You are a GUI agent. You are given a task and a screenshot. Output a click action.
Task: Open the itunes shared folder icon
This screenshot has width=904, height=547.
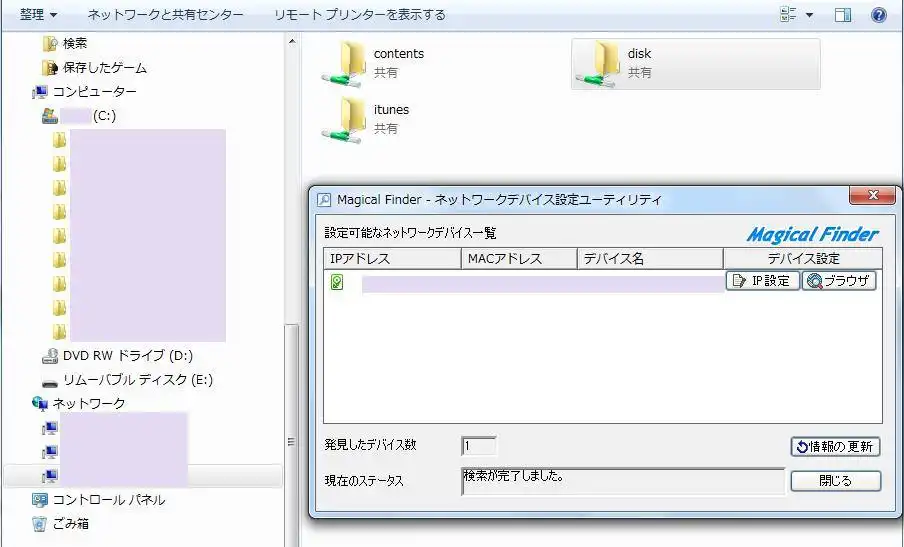click(x=344, y=119)
